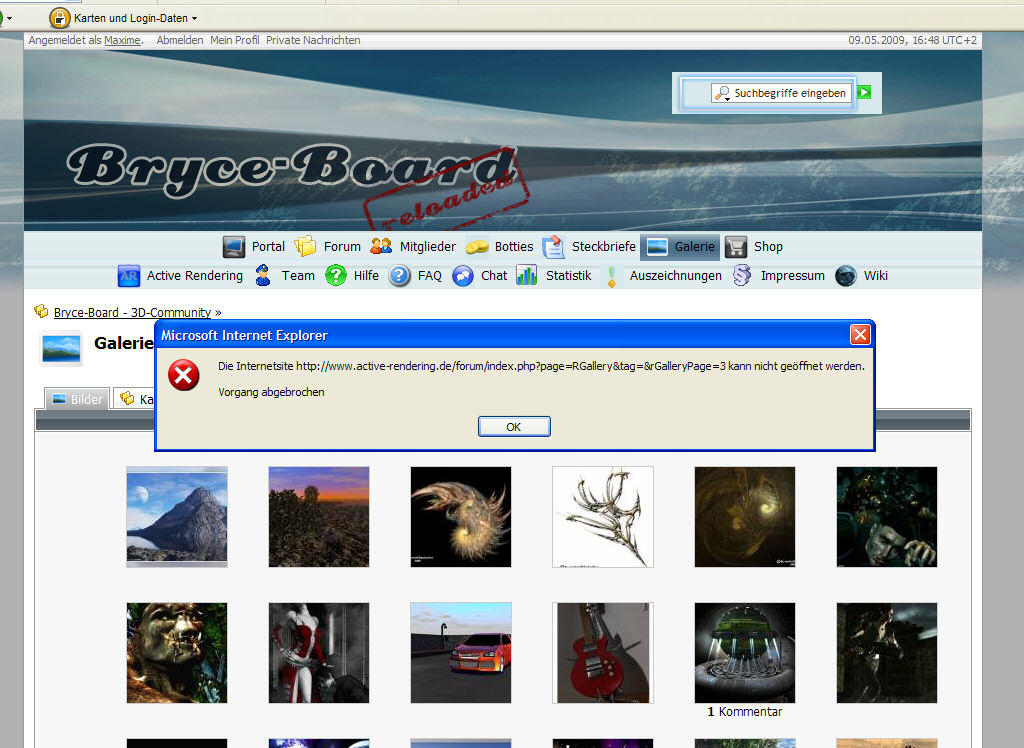Click the red error icon in dialog
The image size is (1024, 748).
184,375
